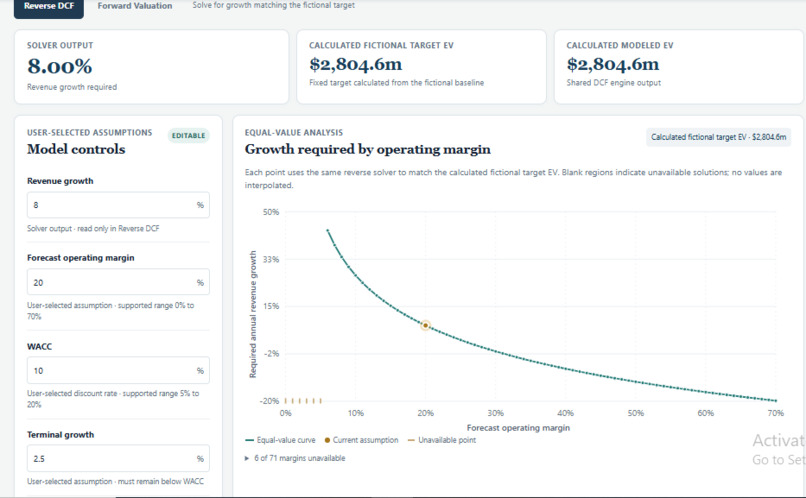806x498 pixels.
Task: Click the 'must remain below WACC' note
Action: 115,482
